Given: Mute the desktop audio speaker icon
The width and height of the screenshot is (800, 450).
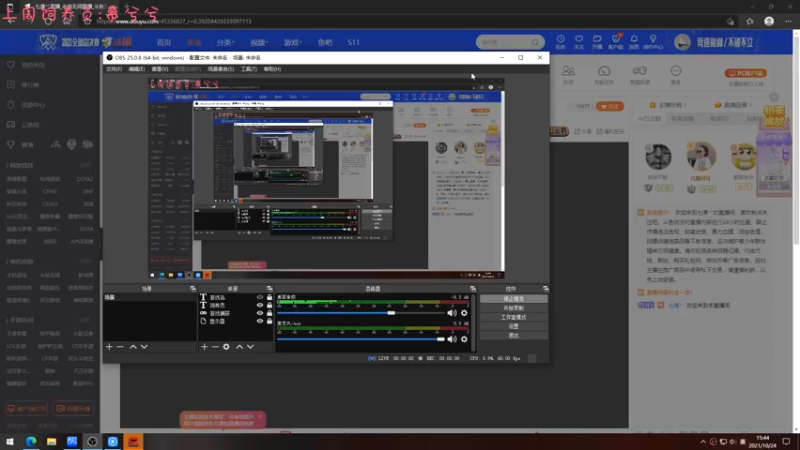Looking at the screenshot, I should tap(452, 313).
